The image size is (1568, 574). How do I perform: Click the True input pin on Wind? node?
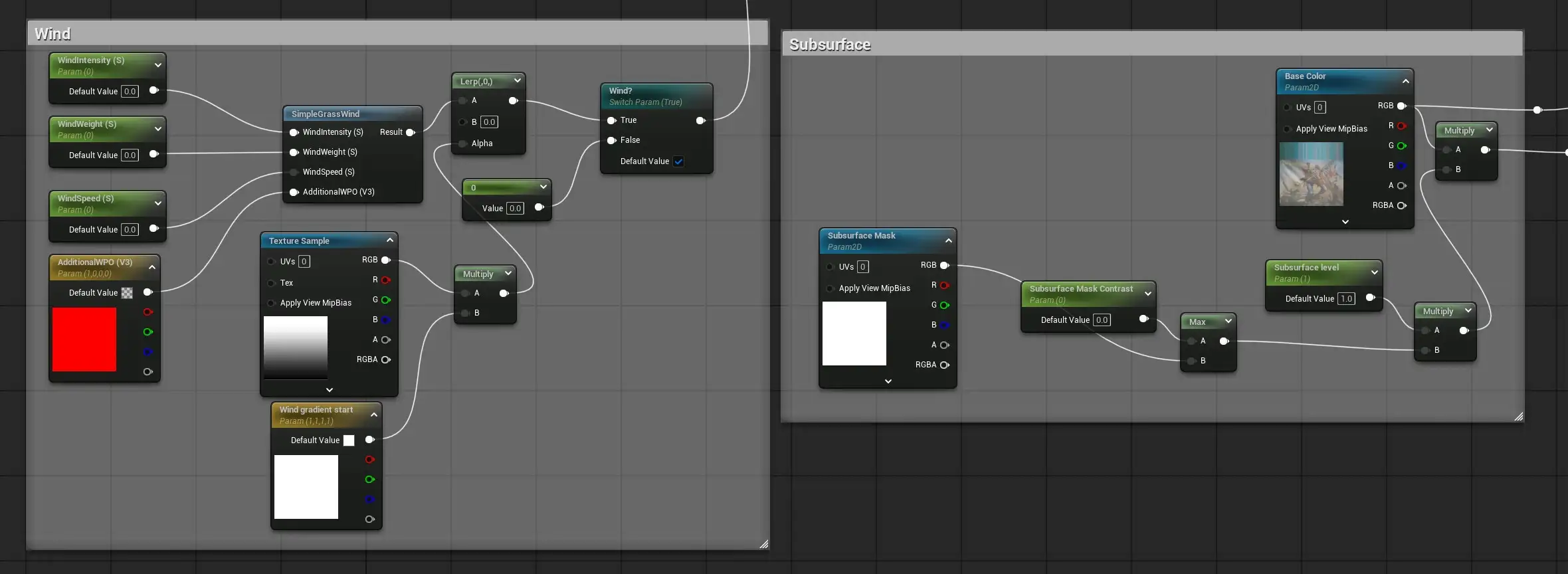612,120
